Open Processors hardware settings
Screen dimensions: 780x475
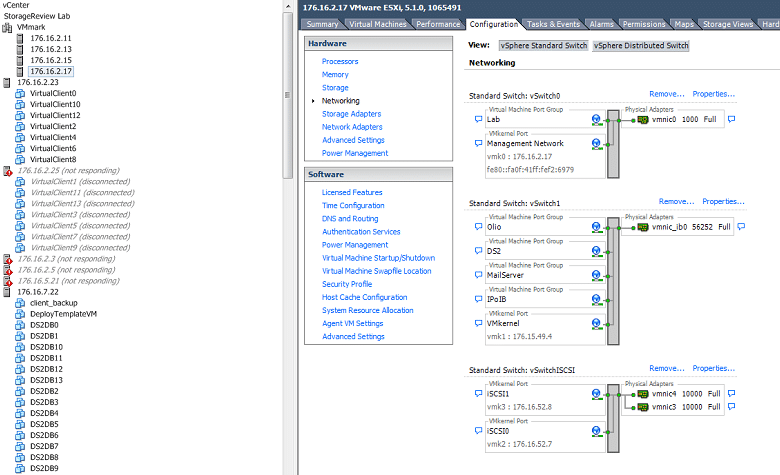pyautogui.click(x=340, y=61)
